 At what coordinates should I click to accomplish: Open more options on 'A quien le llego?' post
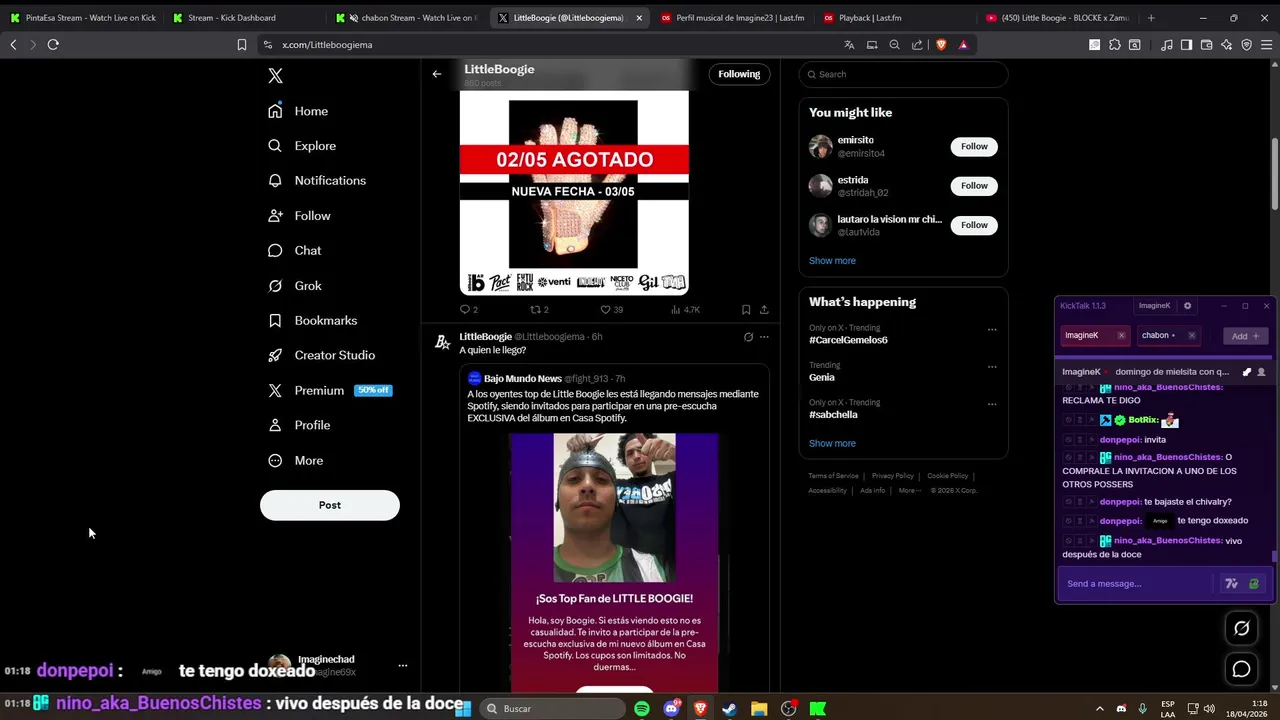coord(764,337)
